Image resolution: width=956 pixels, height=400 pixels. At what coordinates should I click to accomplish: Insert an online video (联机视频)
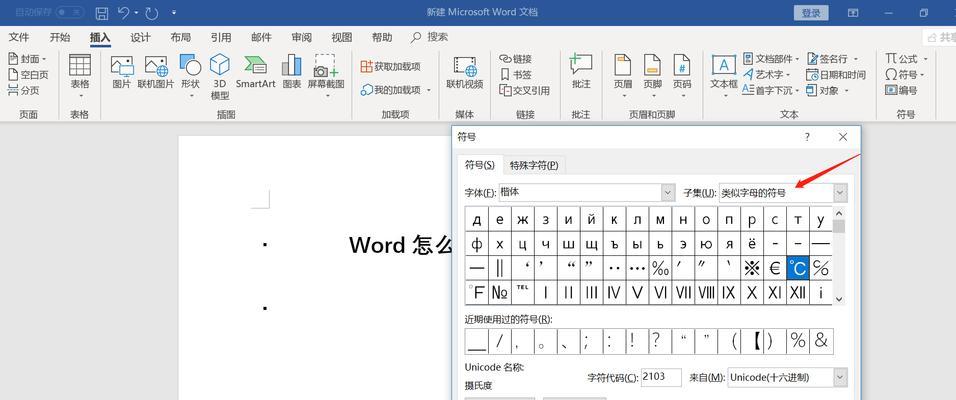click(465, 73)
